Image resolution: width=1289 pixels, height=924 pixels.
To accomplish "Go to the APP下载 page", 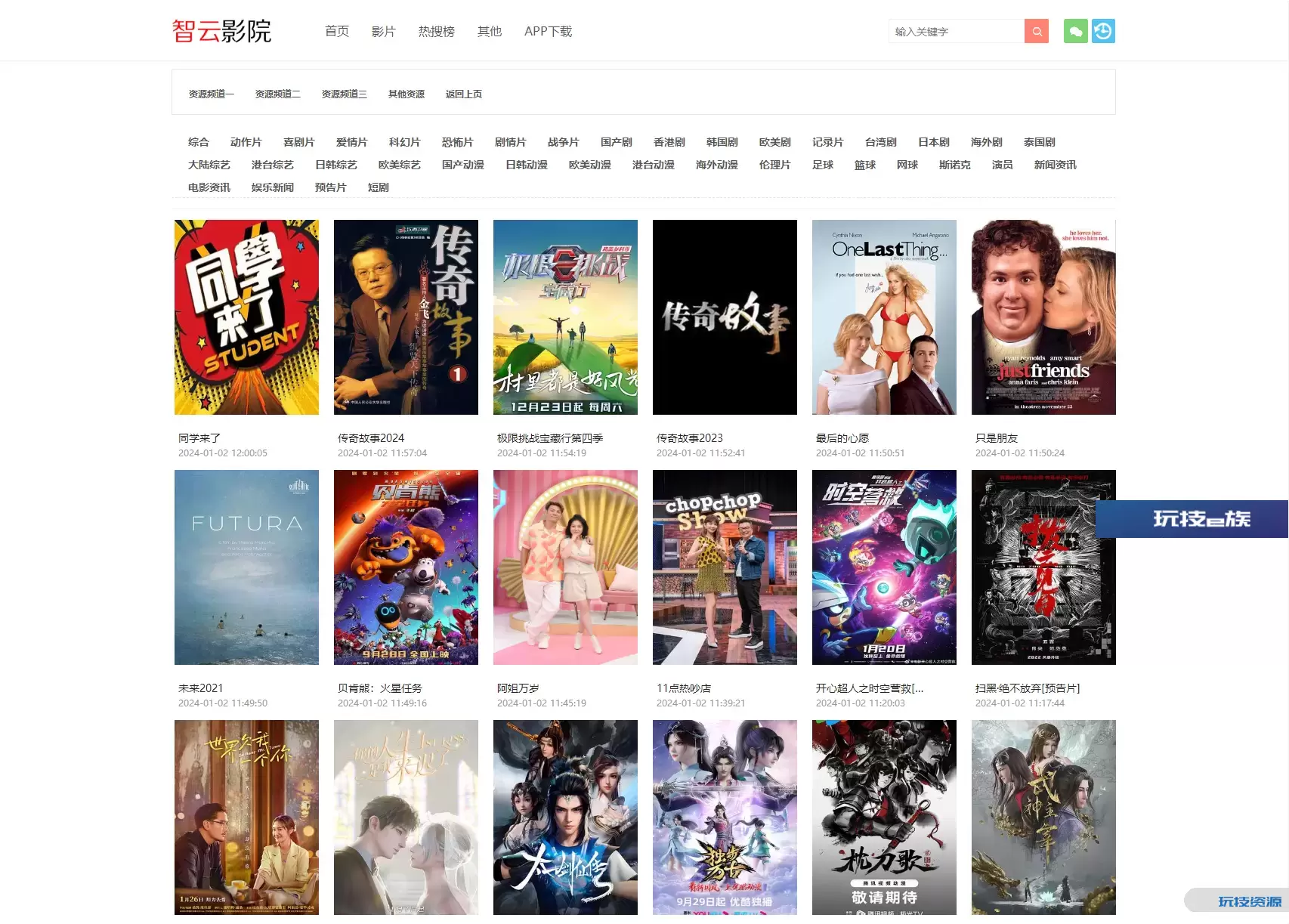I will point(548,31).
